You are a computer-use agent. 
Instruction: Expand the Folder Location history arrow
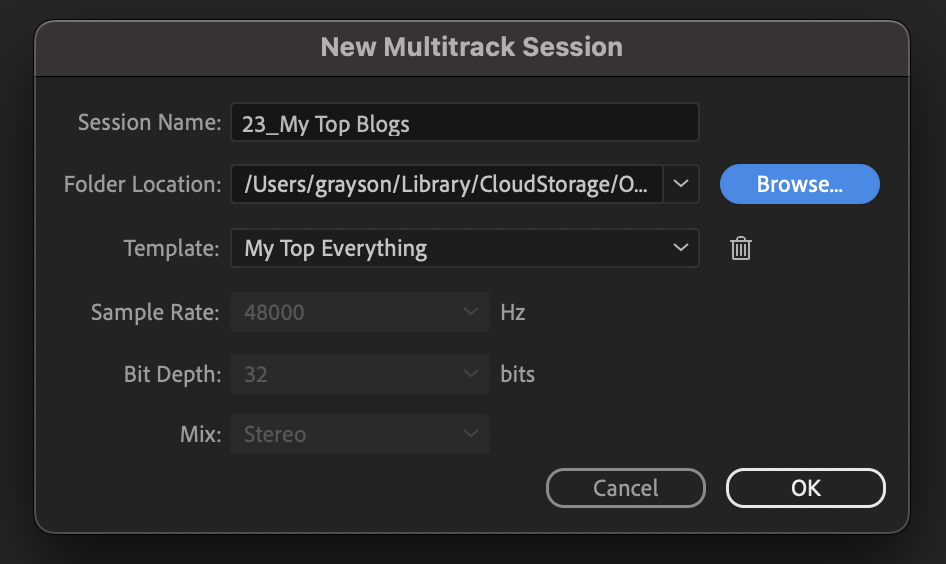pyautogui.click(x=680, y=185)
